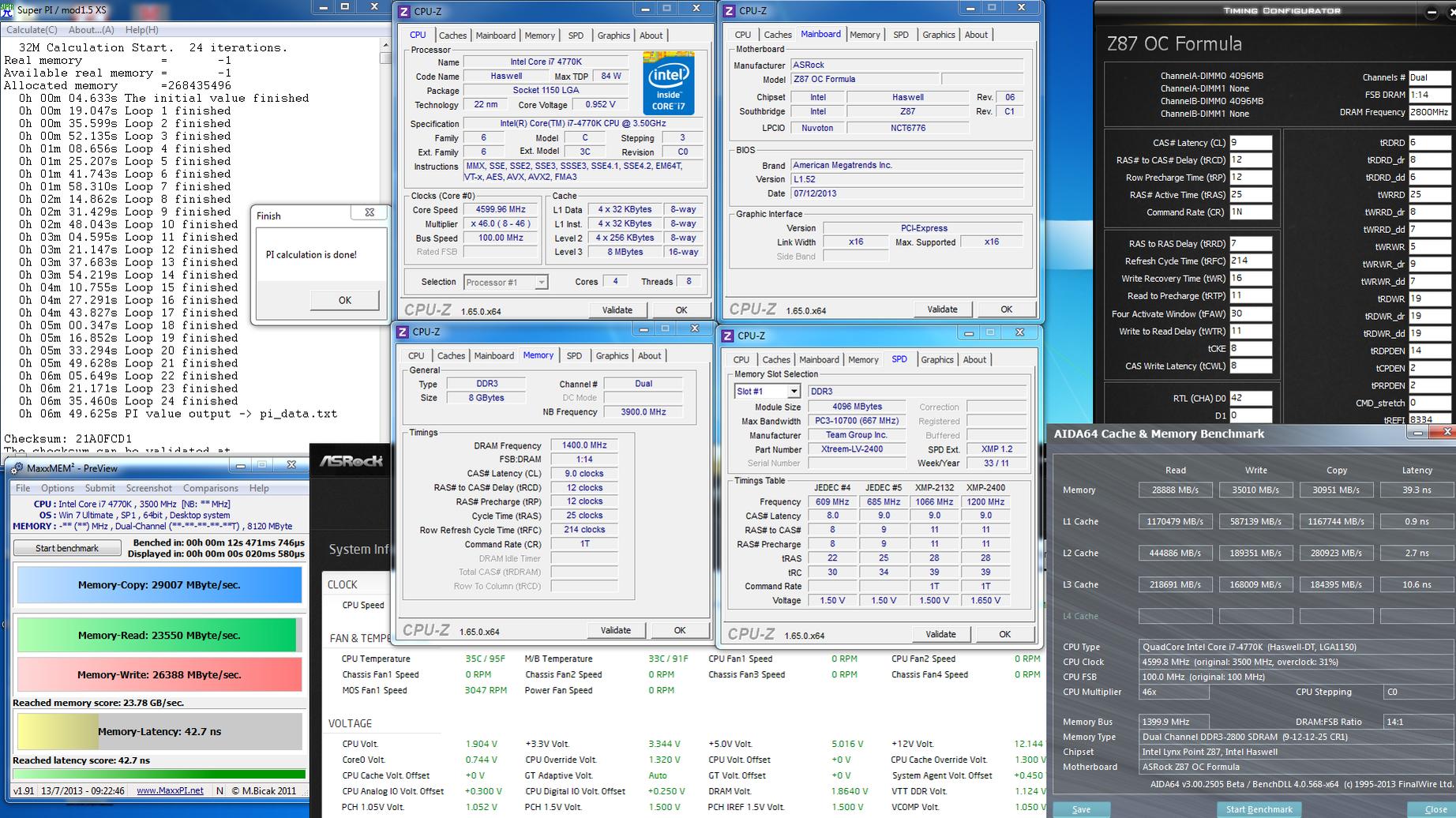Click the AIDA64 L3 Cache Latency value 10.6 ns
The image size is (1456, 818).
(1417, 585)
